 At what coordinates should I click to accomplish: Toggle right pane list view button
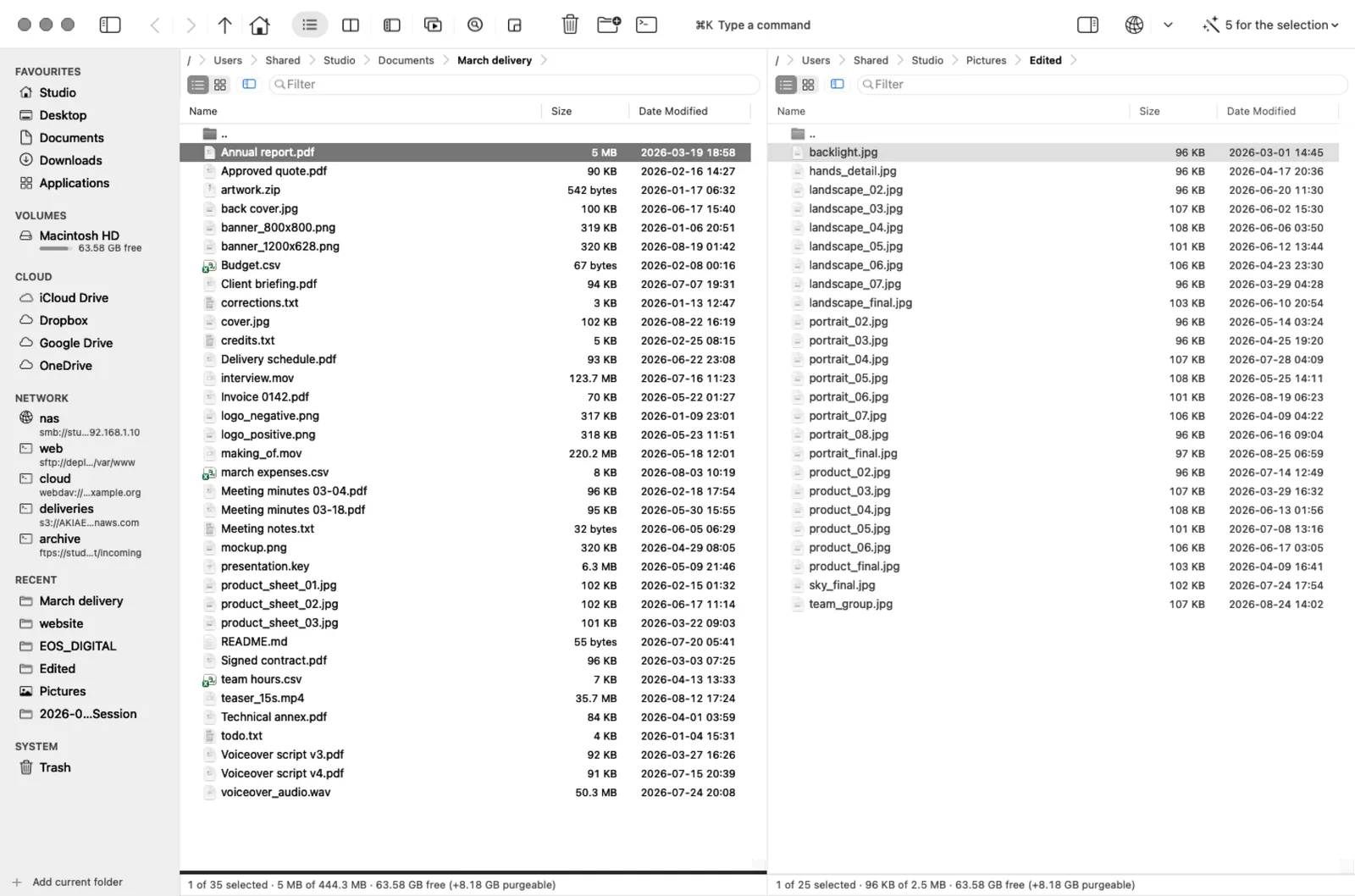point(786,85)
